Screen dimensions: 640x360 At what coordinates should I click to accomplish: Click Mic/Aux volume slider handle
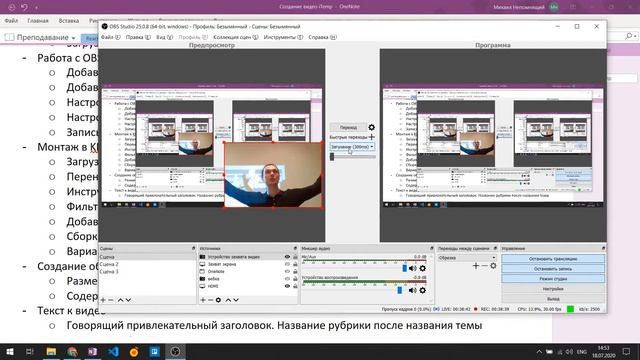404,268
